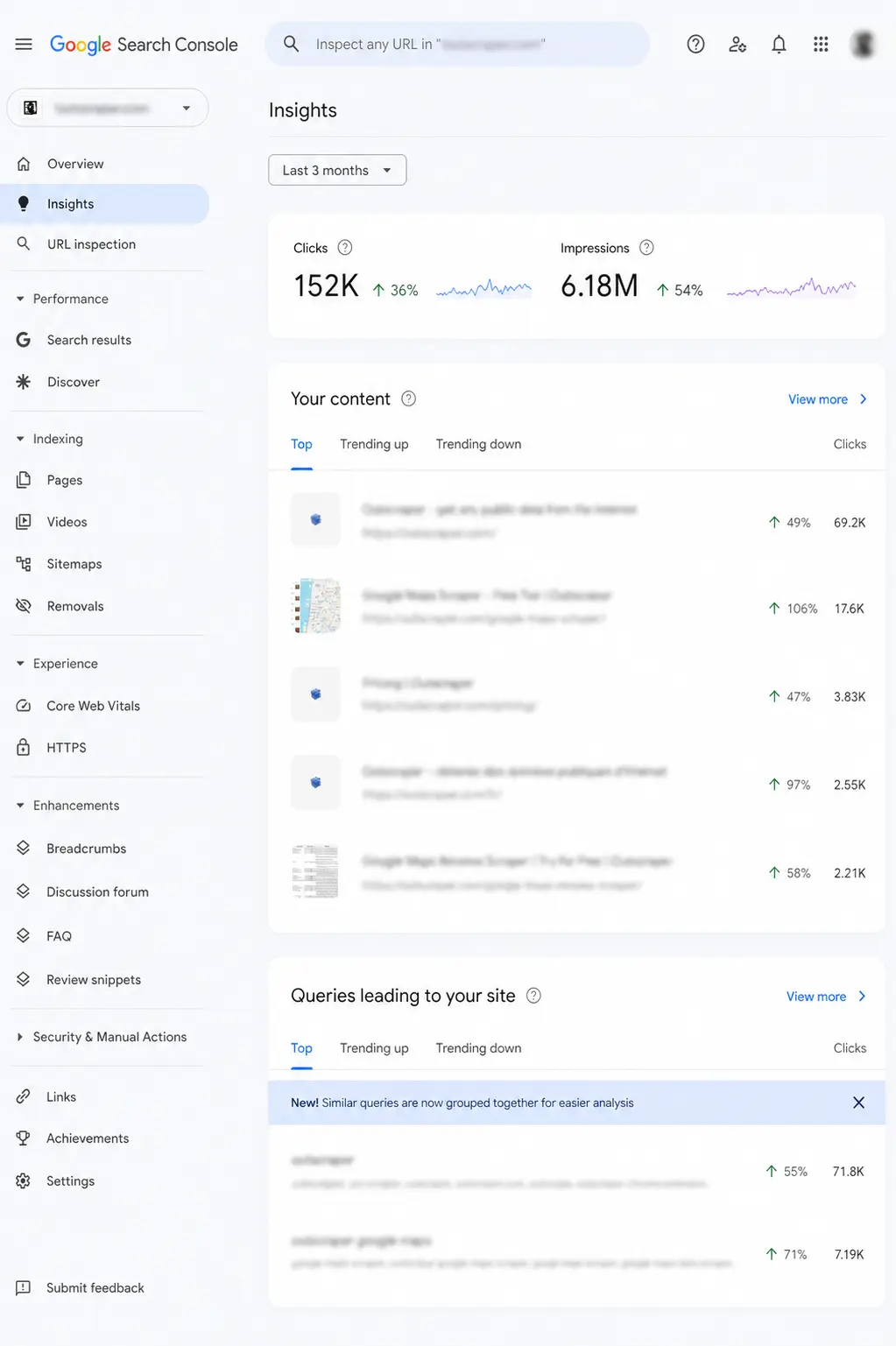Click the Inspect any URL search field

click(458, 44)
